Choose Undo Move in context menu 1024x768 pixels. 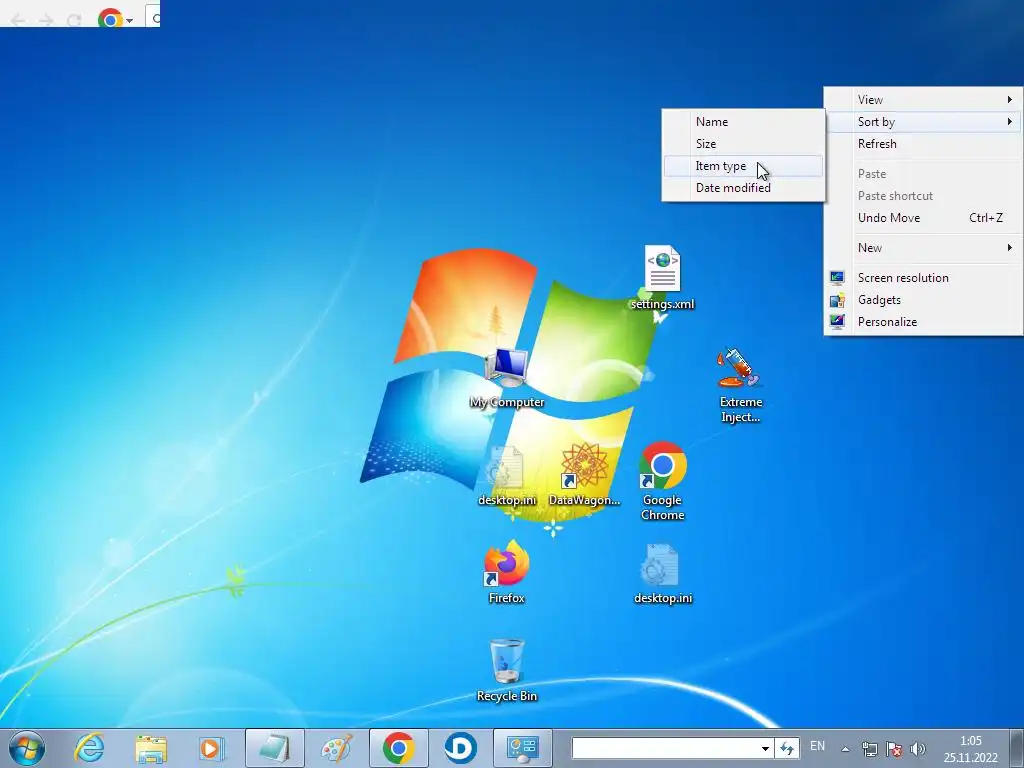point(923,218)
